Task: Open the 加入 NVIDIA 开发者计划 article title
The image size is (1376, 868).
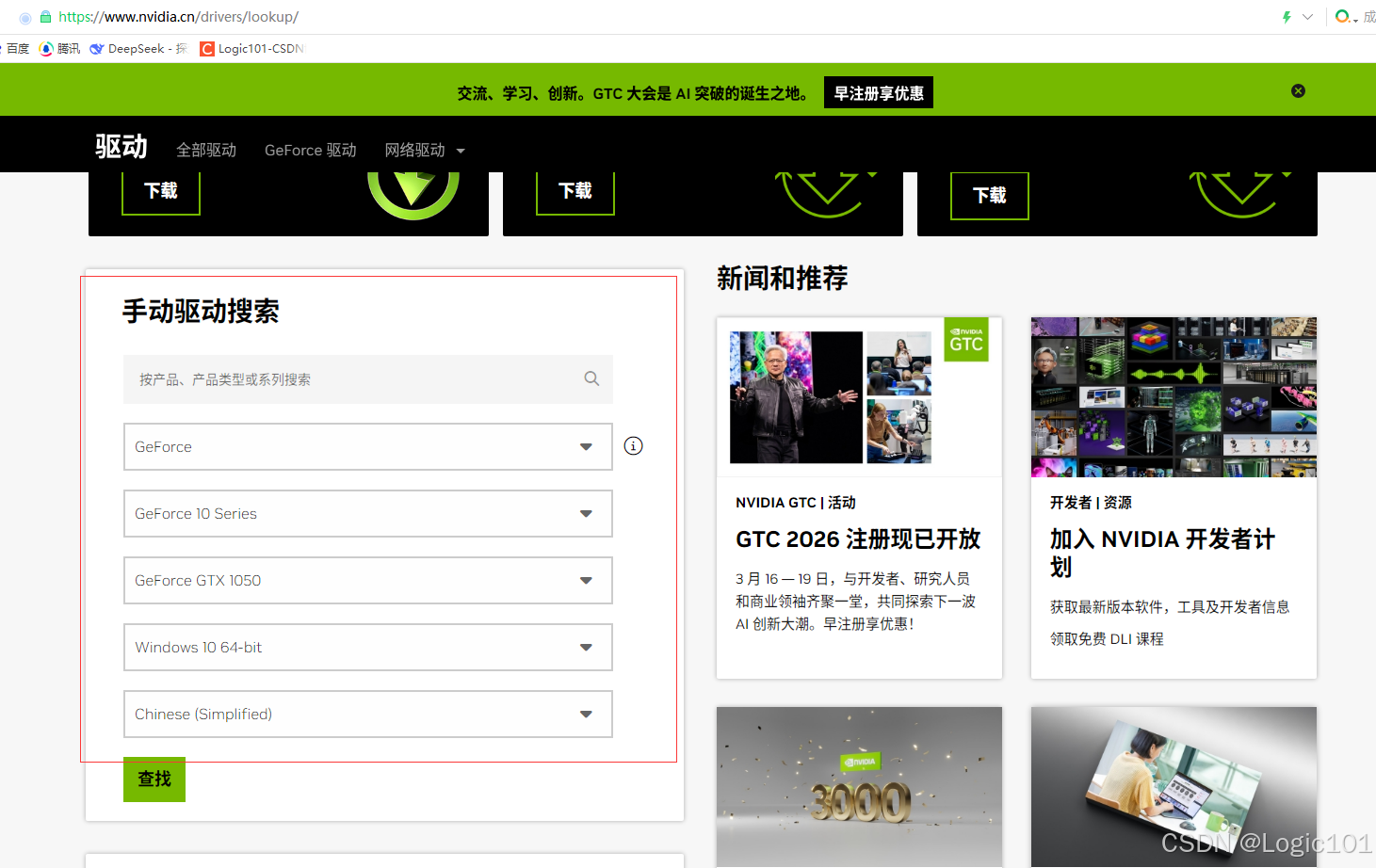Action: pos(1163,553)
